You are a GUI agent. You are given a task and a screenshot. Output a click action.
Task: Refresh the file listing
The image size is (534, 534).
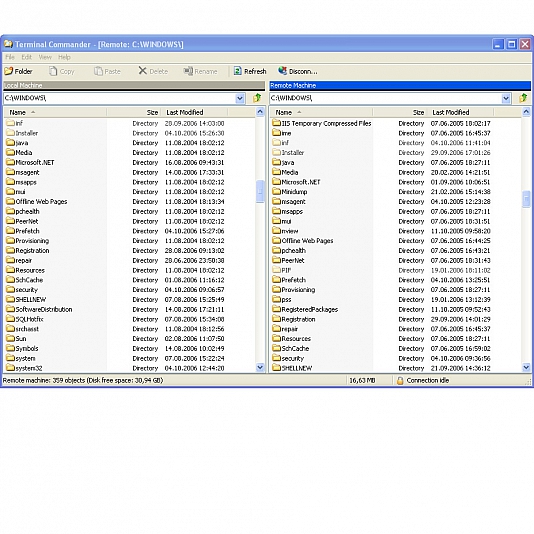tap(250, 71)
